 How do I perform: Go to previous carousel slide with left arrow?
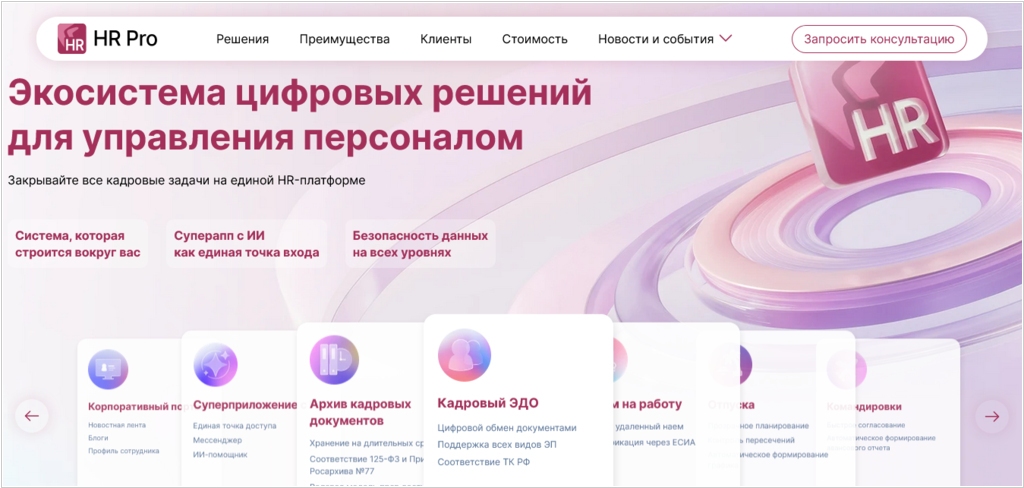(x=31, y=416)
